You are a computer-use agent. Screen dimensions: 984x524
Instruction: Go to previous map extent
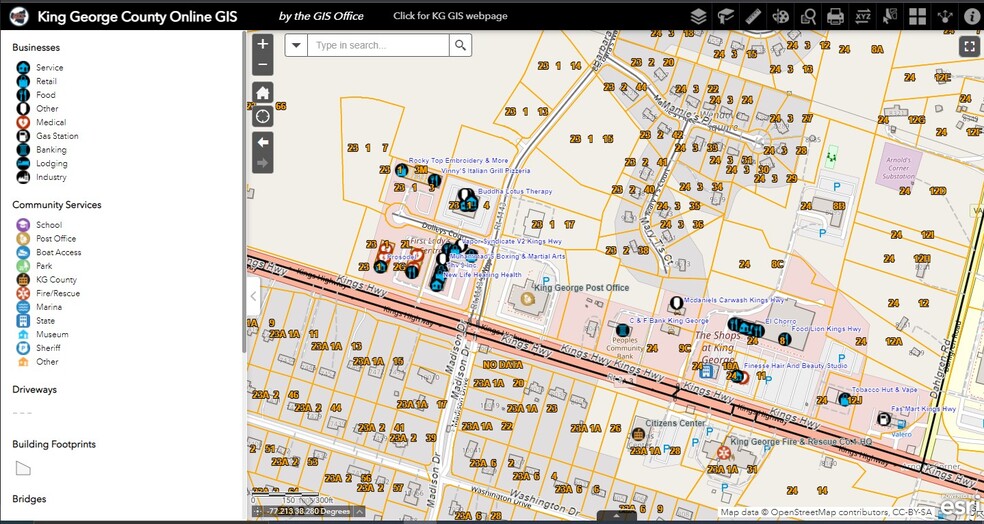263,142
